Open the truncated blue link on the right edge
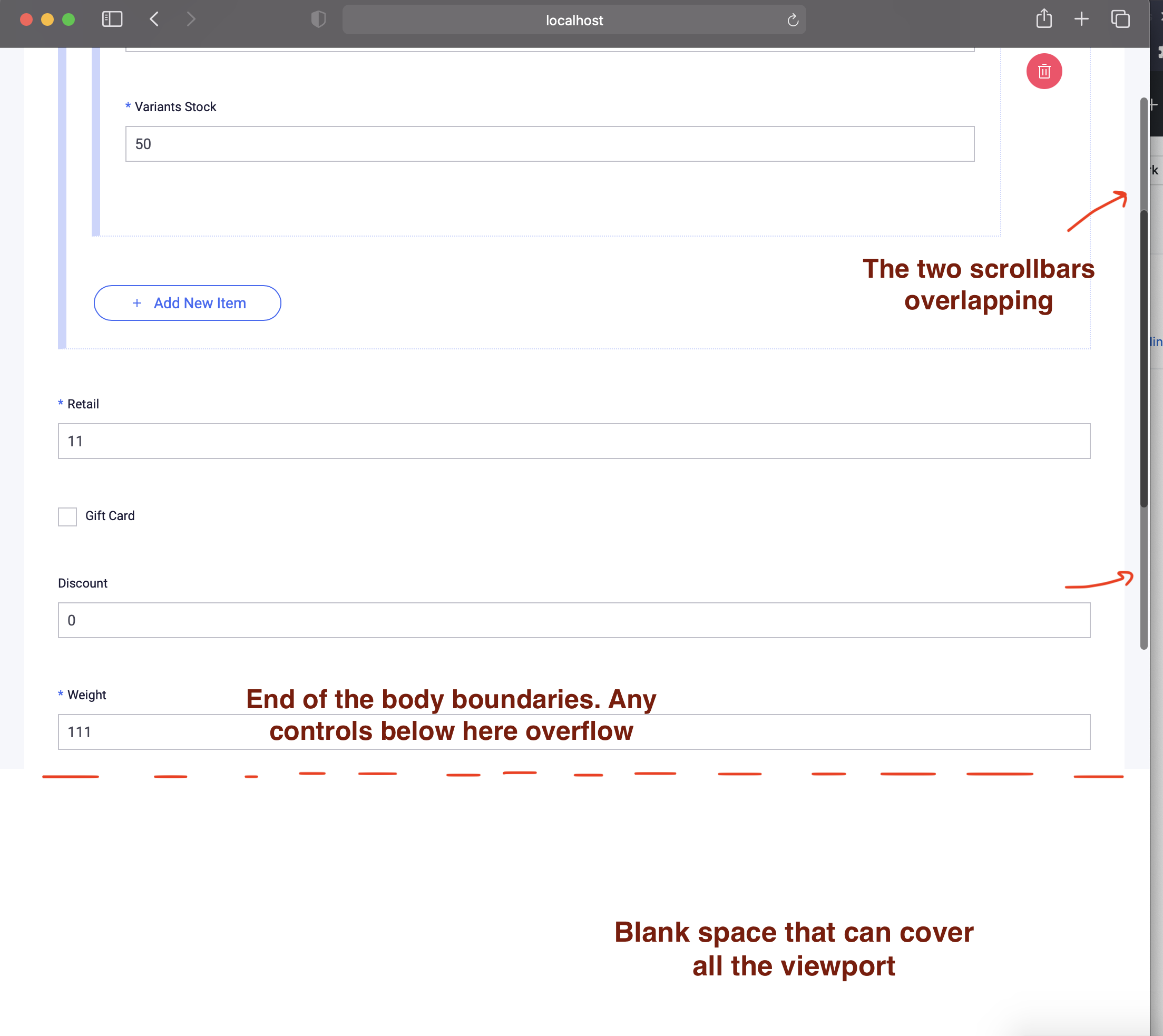 [1157, 341]
